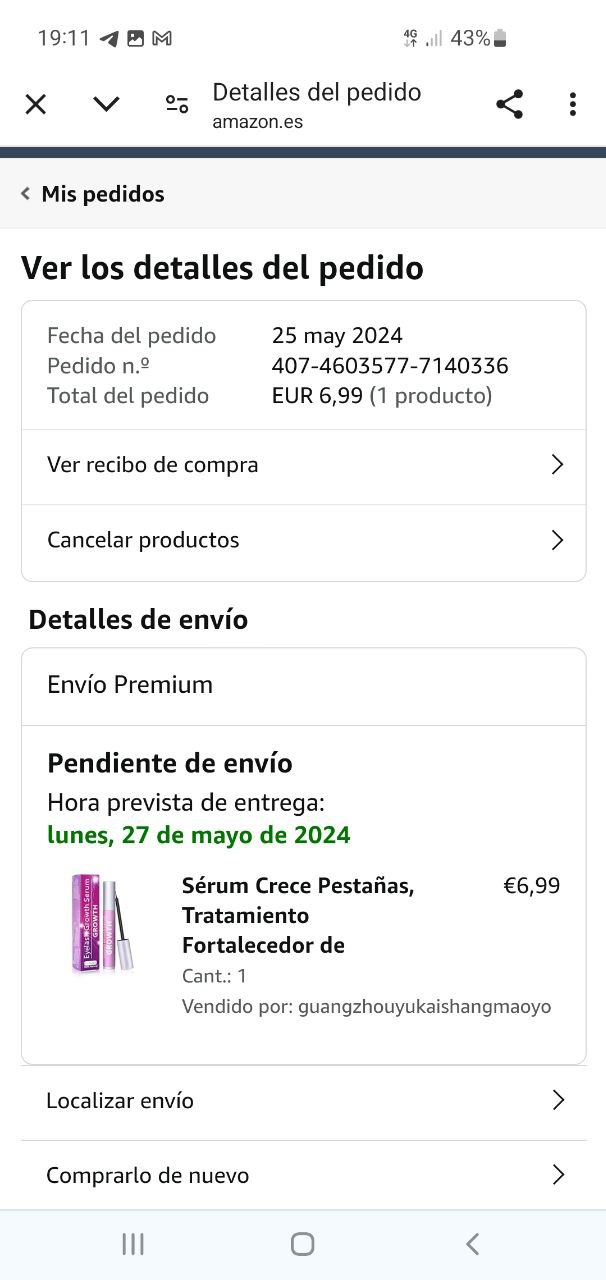Select Cancelar productos option

point(143,540)
